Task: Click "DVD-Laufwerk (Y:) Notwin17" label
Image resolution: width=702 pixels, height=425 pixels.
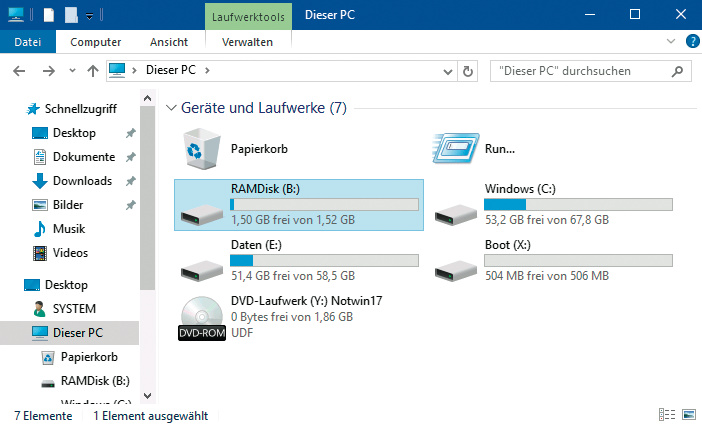Action: (x=306, y=301)
